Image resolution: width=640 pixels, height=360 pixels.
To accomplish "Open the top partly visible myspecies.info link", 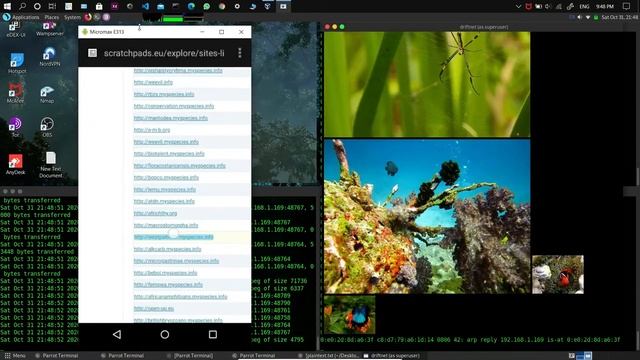I will 178,71.
